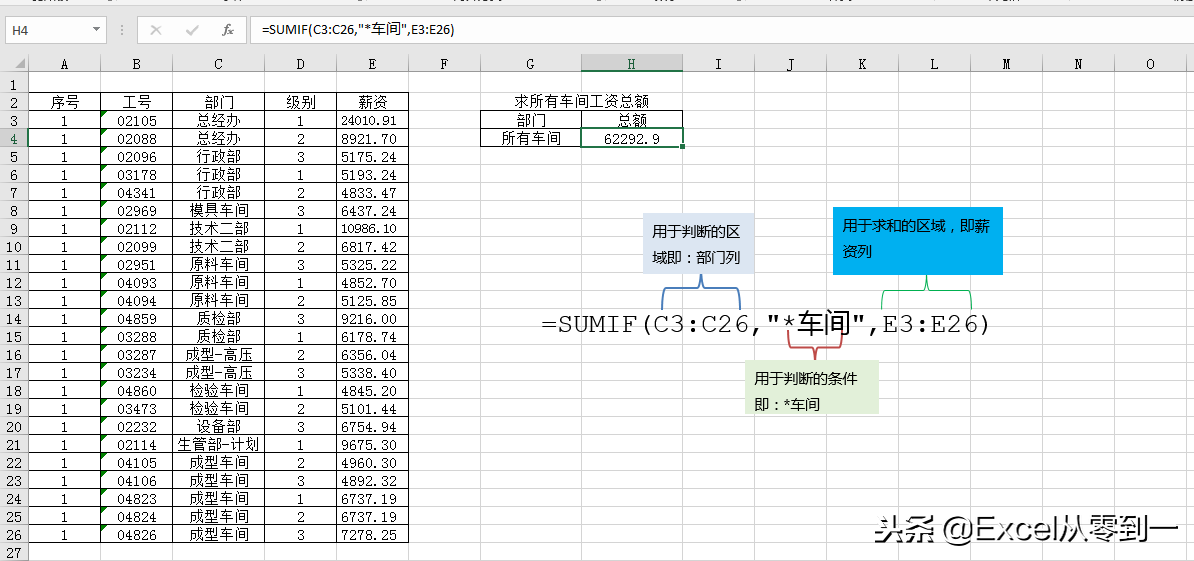Select column F header
This screenshot has width=1194, height=561.
(x=444, y=65)
